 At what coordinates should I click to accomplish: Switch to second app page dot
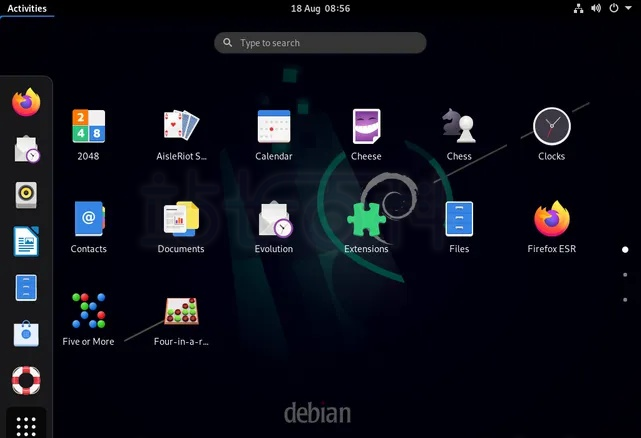[x=625, y=275]
